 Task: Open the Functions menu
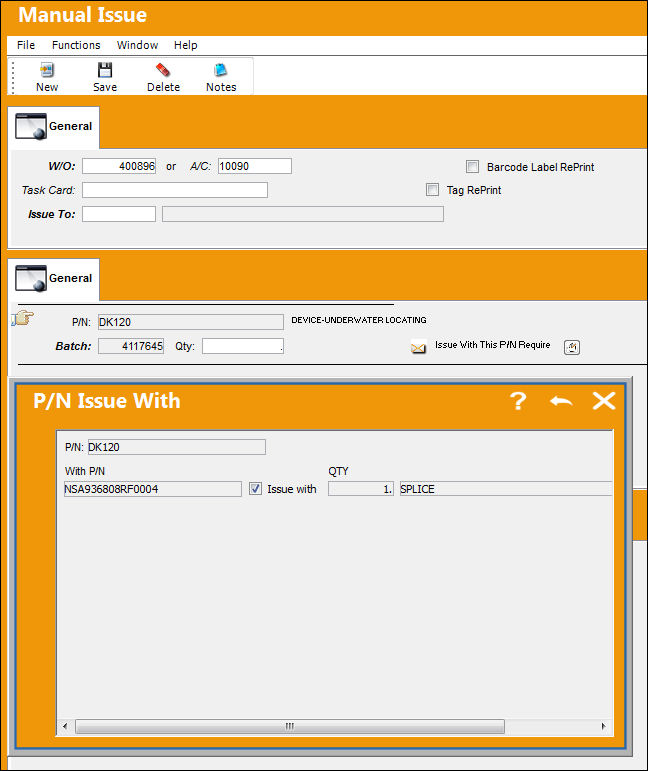tap(76, 45)
